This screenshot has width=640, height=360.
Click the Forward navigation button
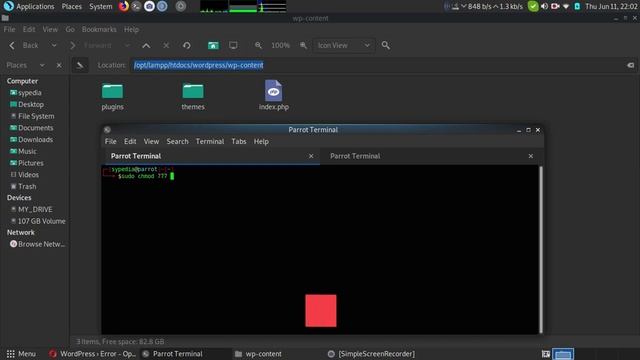click(91, 45)
